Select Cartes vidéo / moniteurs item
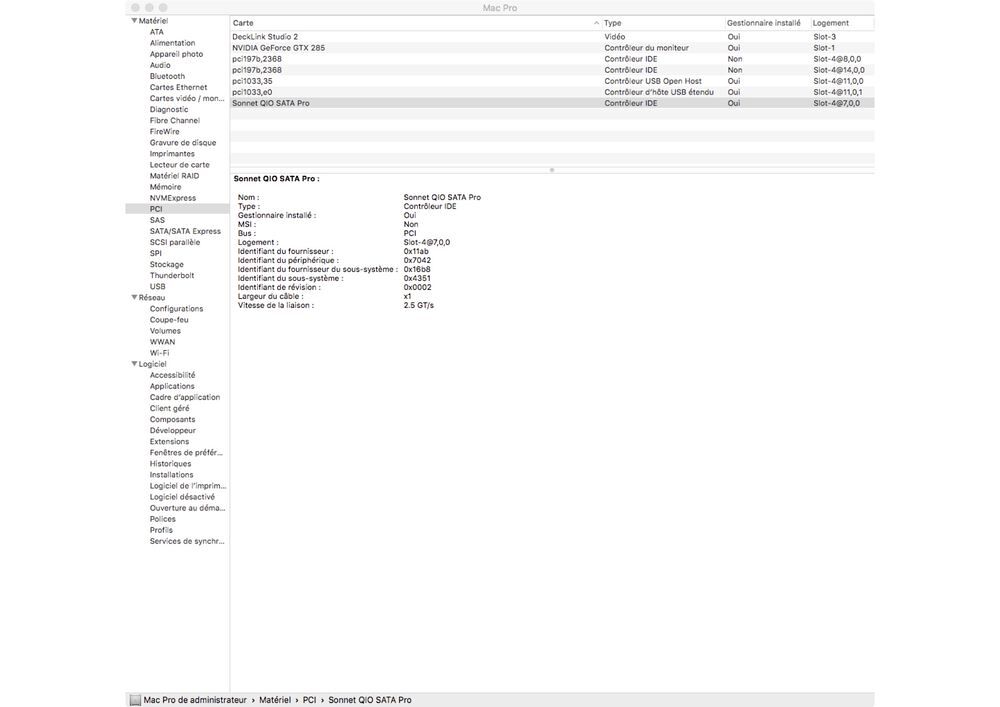The width and height of the screenshot is (1000, 707). tap(187, 99)
